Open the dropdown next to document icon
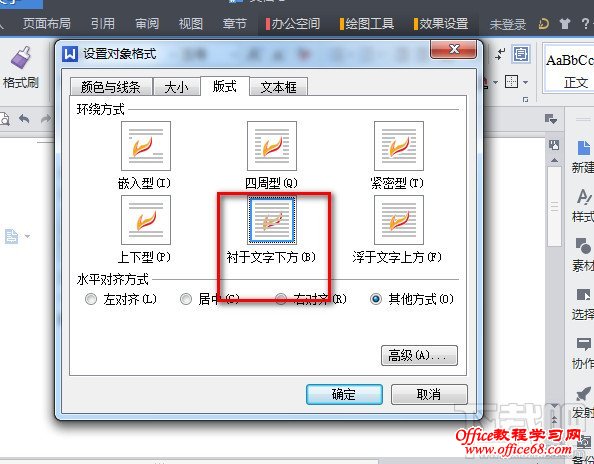This screenshot has height=464, width=594. (x=27, y=236)
